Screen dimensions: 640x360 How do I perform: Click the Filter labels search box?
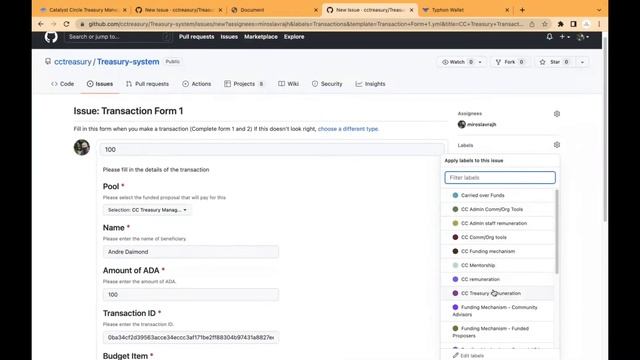point(500,178)
